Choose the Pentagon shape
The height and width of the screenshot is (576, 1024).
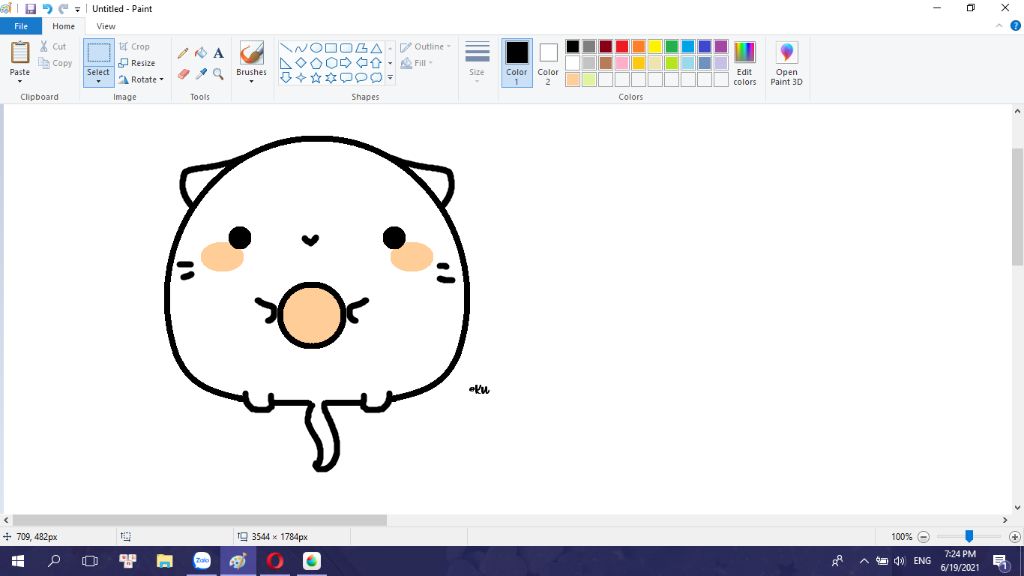(315, 63)
